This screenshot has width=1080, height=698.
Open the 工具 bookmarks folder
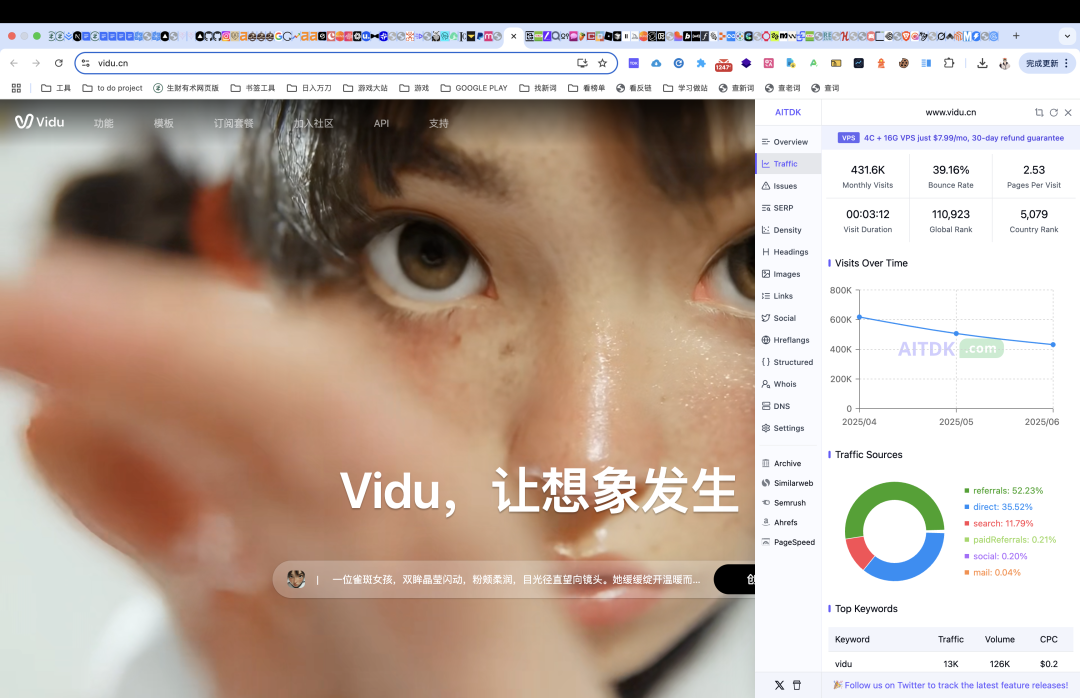click(x=56, y=88)
